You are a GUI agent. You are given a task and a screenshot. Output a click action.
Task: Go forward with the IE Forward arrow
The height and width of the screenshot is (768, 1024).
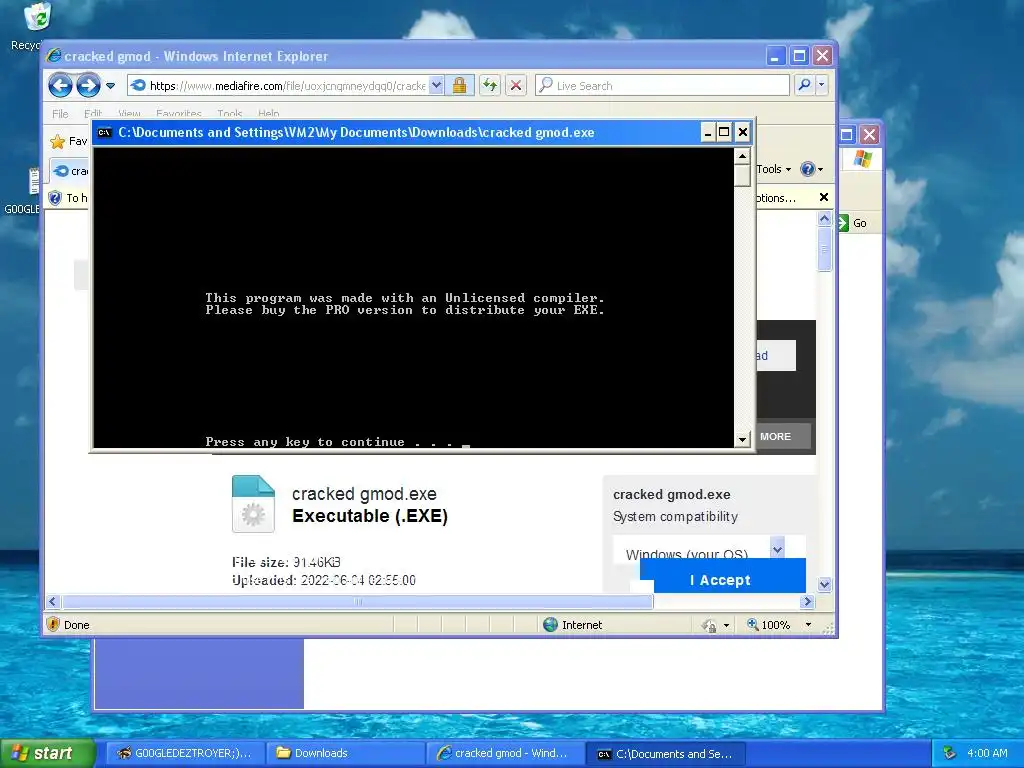tap(88, 86)
